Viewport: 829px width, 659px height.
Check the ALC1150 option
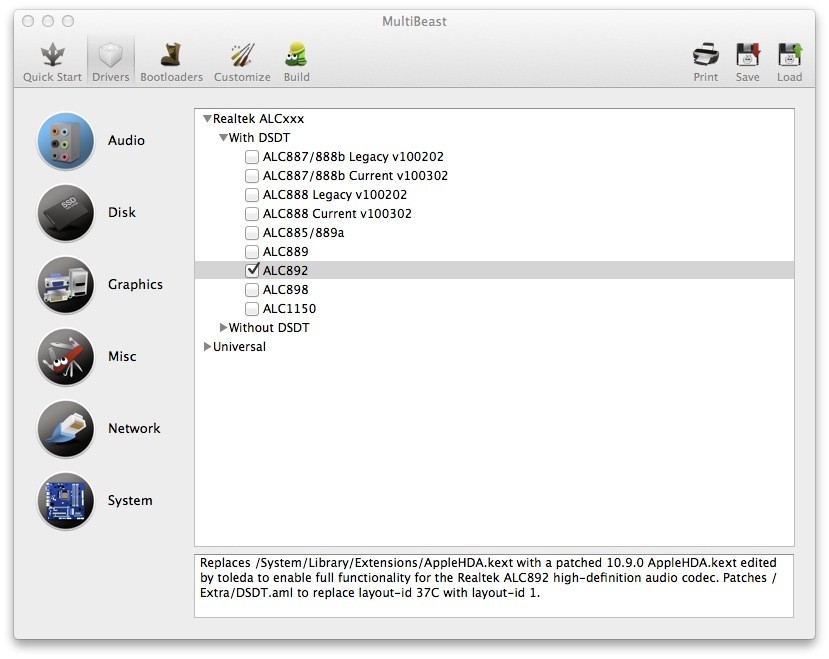click(x=252, y=309)
